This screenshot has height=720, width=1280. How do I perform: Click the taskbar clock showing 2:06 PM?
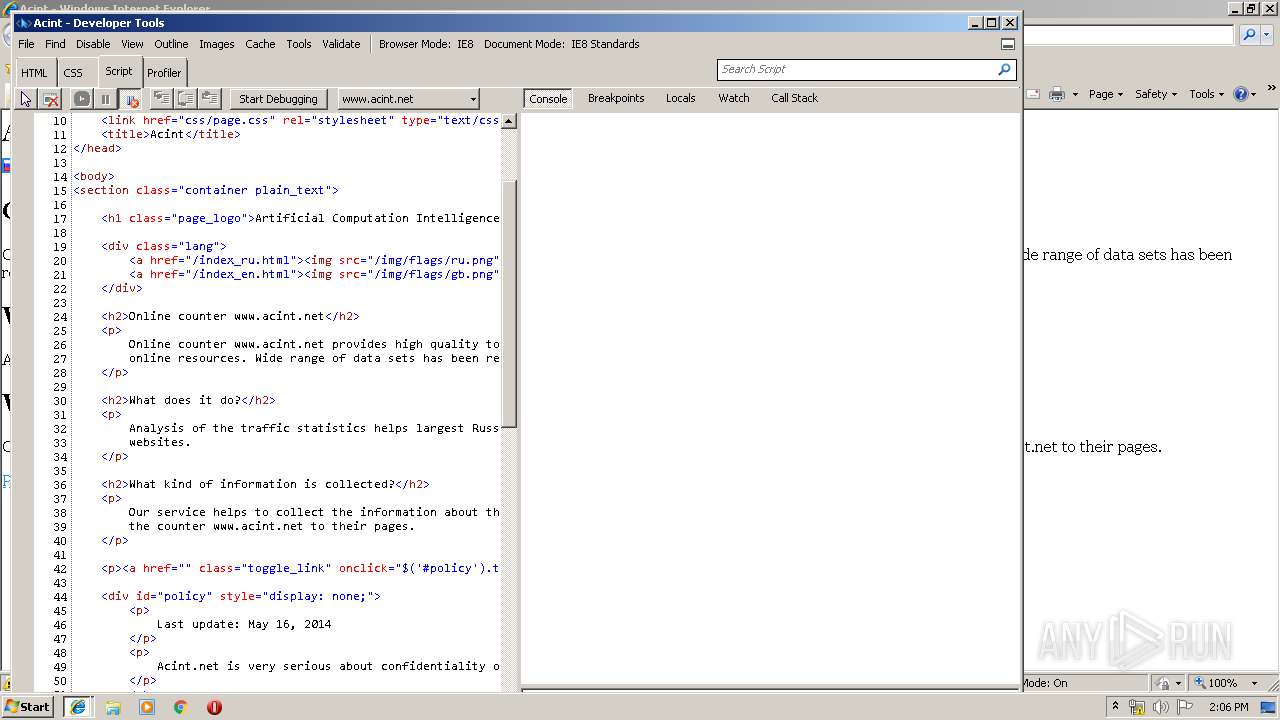1228,707
